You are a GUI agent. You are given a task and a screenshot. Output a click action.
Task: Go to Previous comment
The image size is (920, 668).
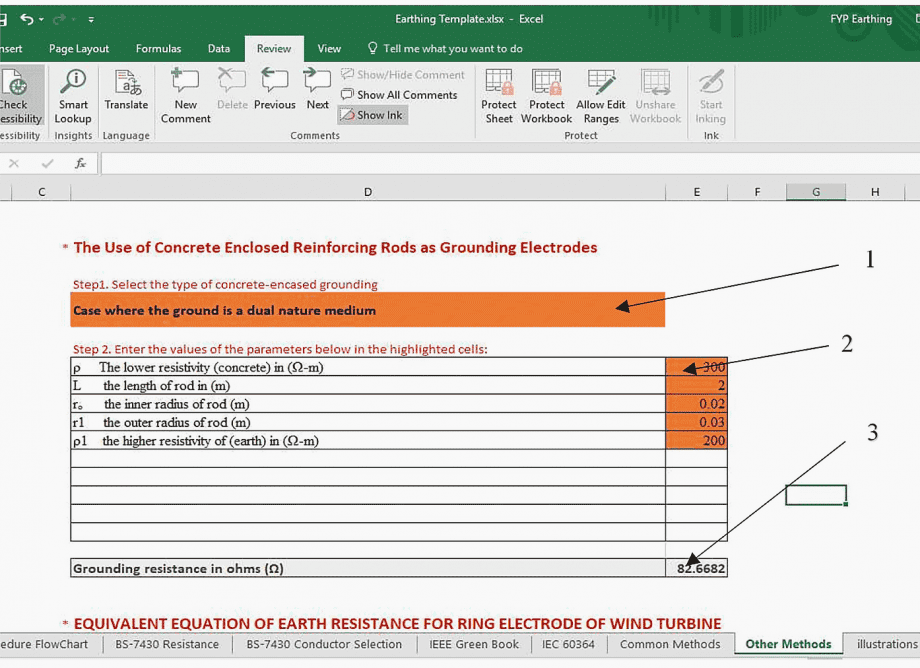click(x=275, y=90)
